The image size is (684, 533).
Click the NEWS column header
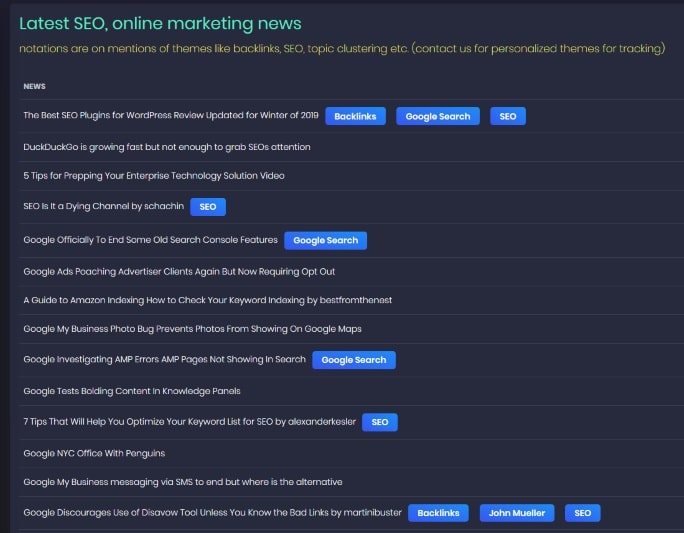(x=34, y=86)
